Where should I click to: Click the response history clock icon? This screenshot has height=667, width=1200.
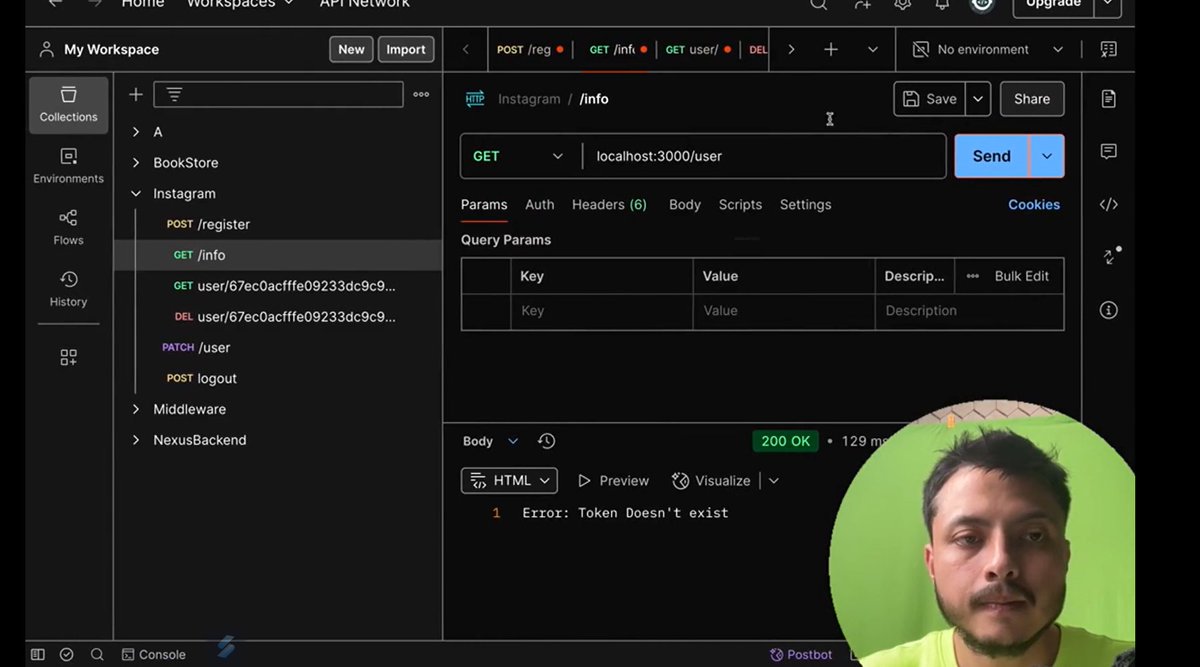pos(546,441)
